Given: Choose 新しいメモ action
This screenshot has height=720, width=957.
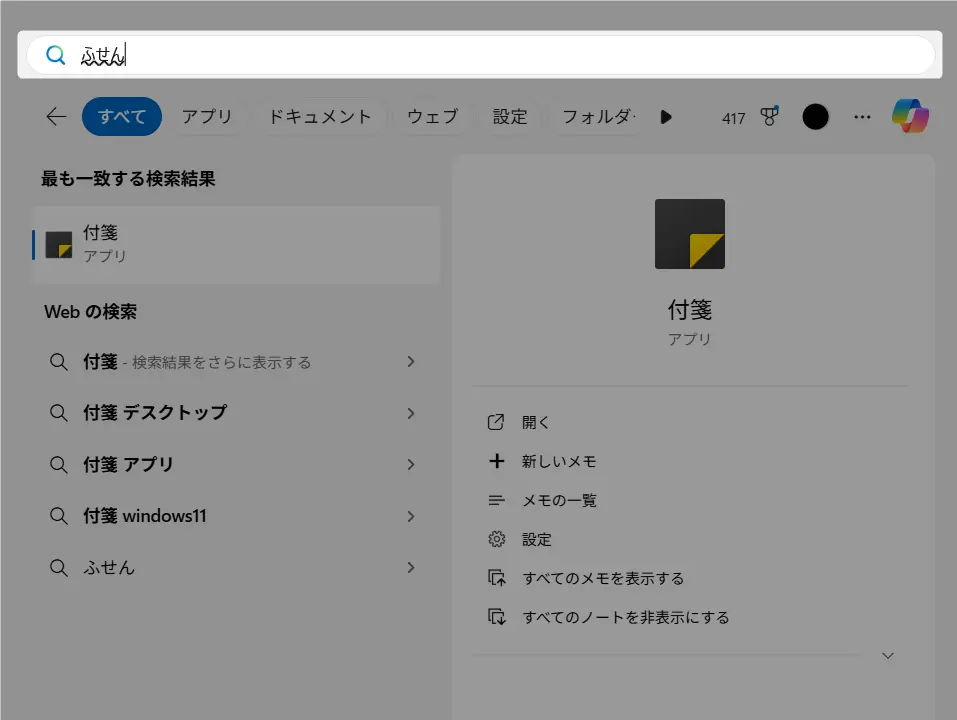Looking at the screenshot, I should point(558,461).
